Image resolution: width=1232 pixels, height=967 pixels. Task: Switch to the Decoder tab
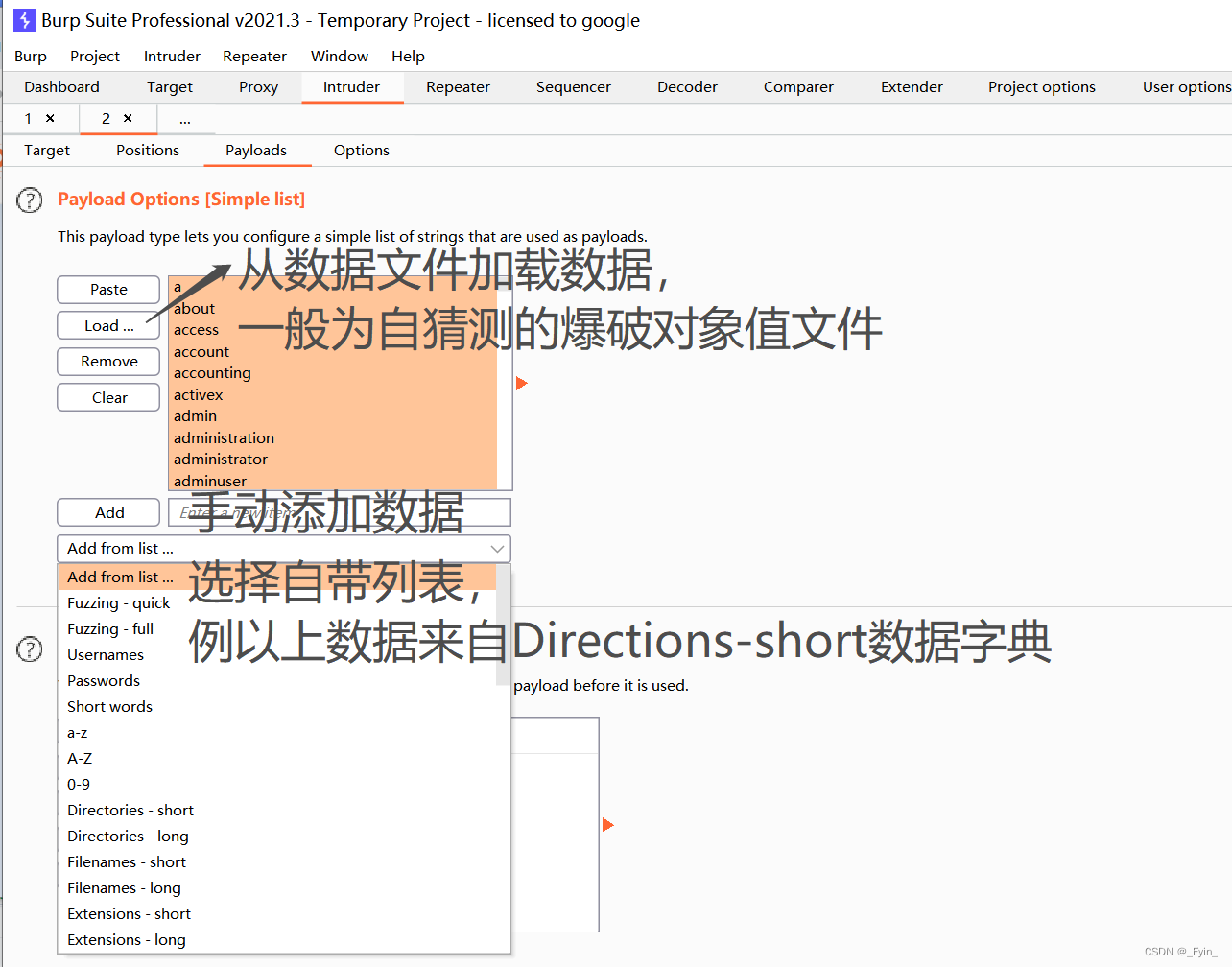pyautogui.click(x=687, y=87)
